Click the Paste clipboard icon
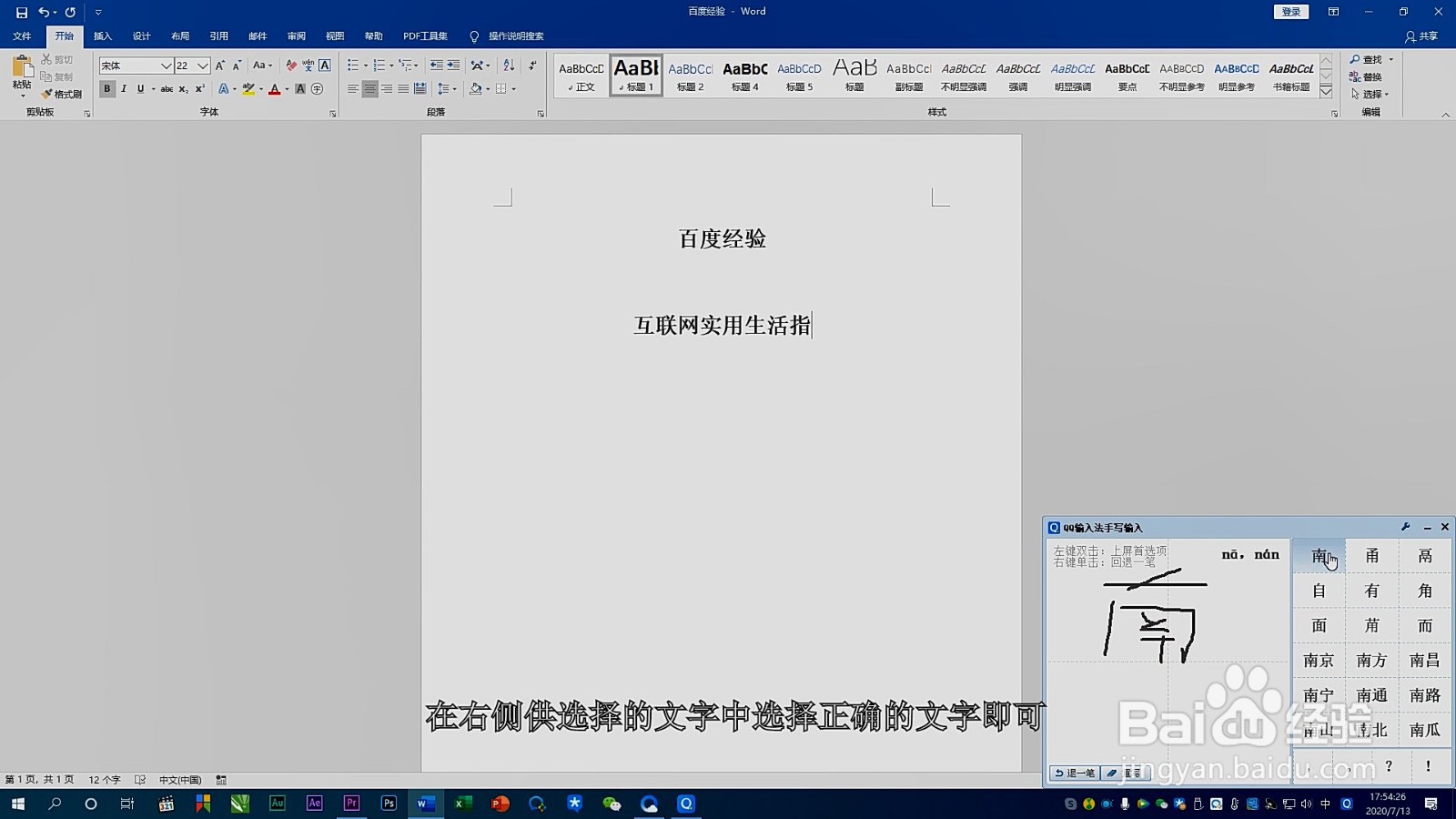This screenshot has width=1456, height=819. tap(22, 66)
